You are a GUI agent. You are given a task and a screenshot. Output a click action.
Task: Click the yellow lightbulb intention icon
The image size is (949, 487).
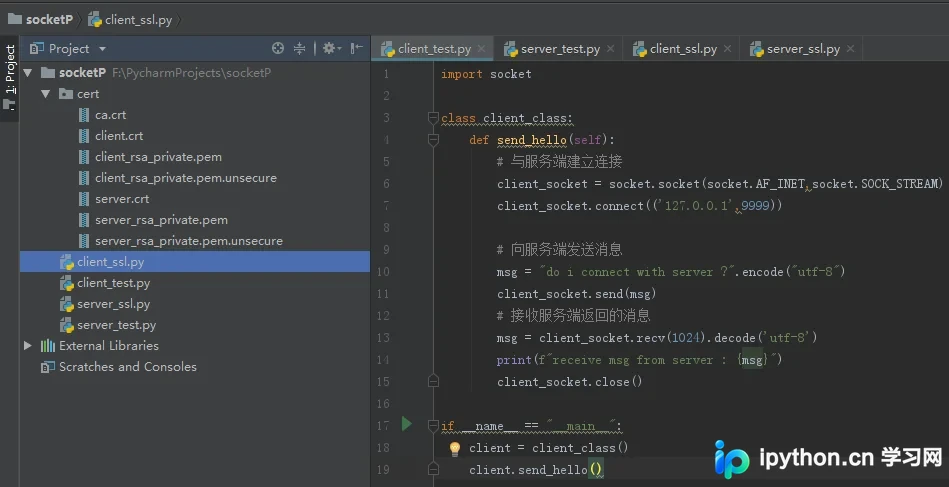click(x=455, y=448)
